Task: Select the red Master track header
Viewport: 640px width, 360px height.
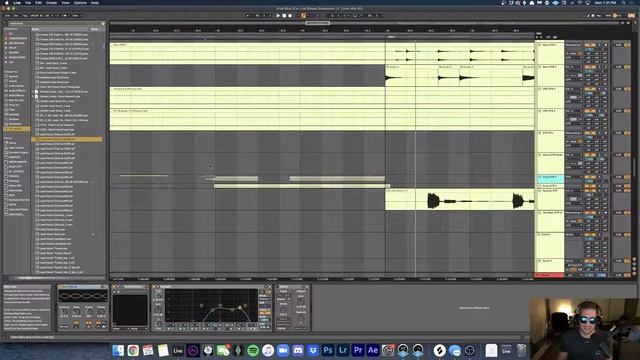Action: [x=550, y=276]
